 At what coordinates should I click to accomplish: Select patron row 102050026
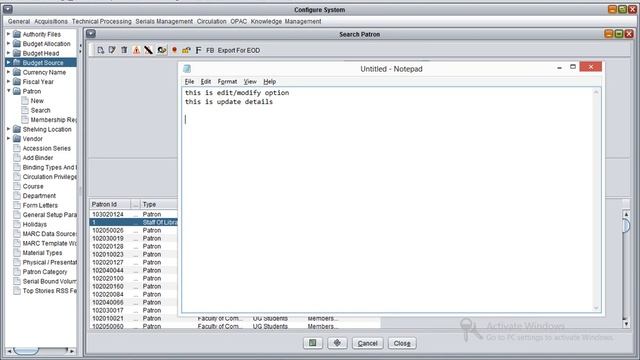pos(134,230)
